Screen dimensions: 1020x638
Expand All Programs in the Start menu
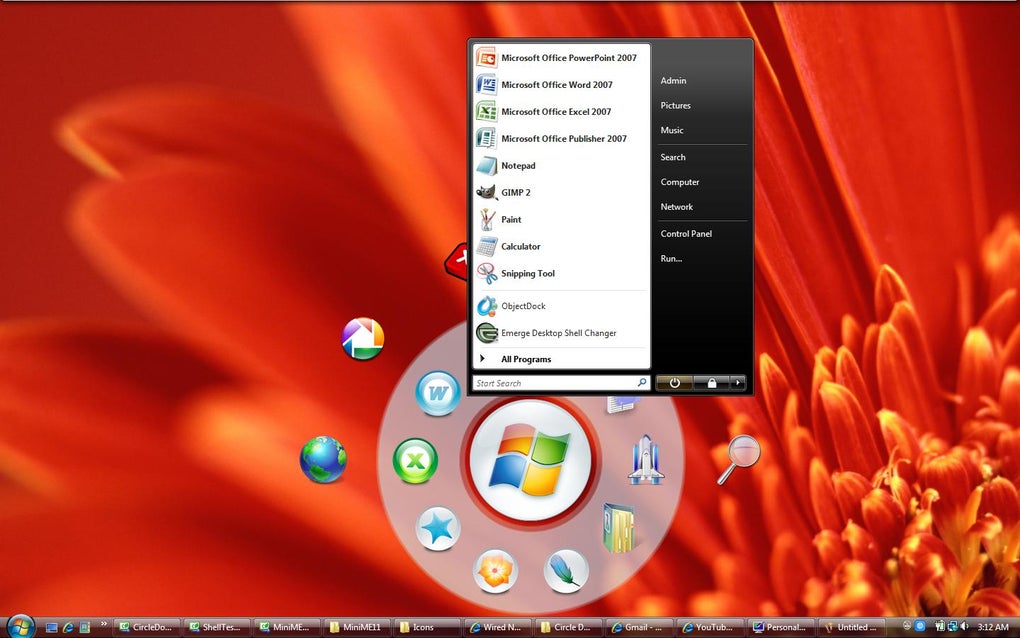[562, 359]
